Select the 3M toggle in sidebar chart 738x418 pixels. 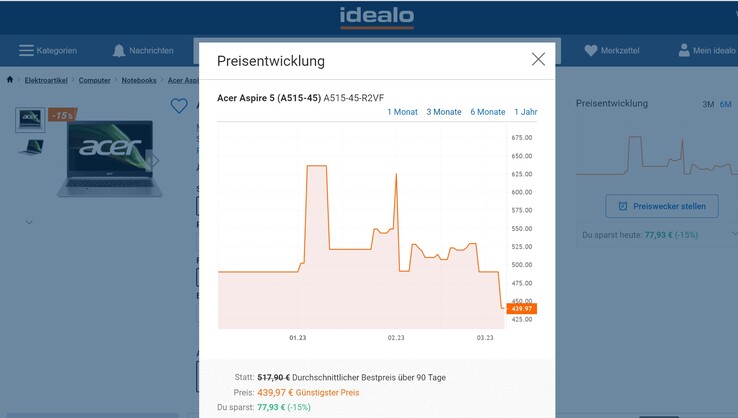click(x=707, y=104)
